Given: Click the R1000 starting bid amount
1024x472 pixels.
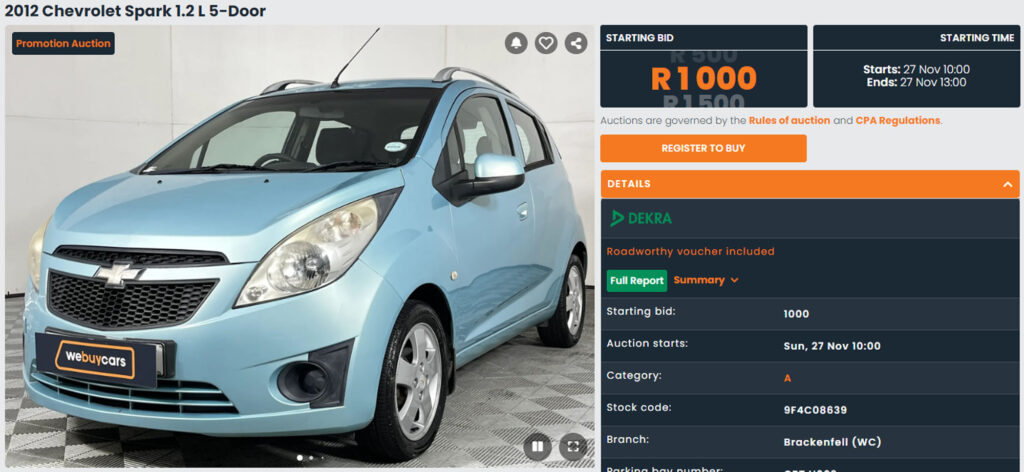Looking at the screenshot, I should click(x=704, y=79).
